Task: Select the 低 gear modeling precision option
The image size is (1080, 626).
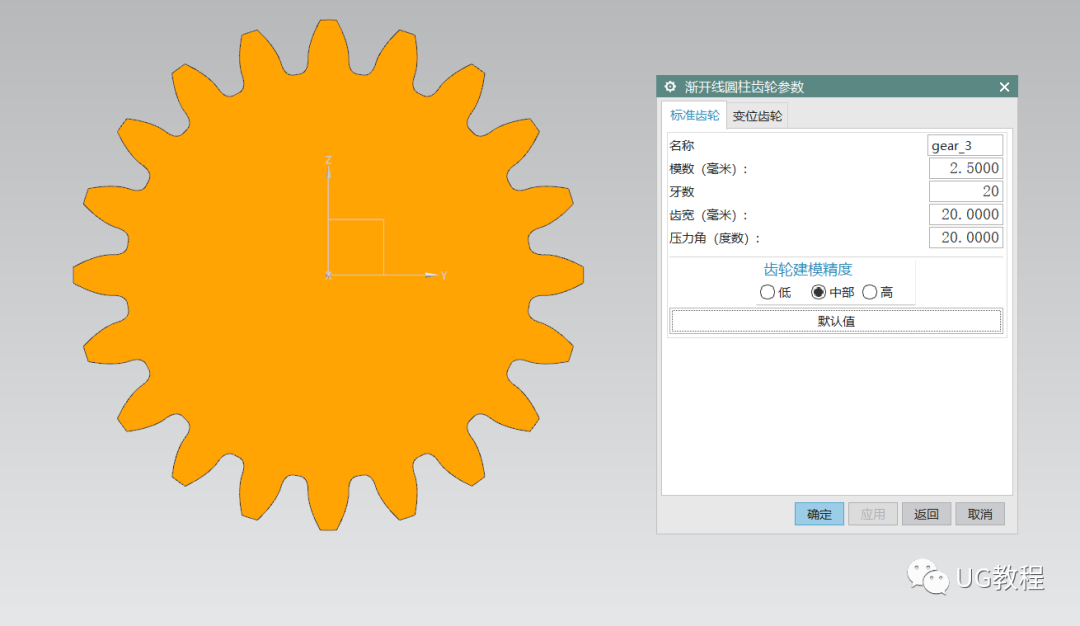Action: (768, 292)
